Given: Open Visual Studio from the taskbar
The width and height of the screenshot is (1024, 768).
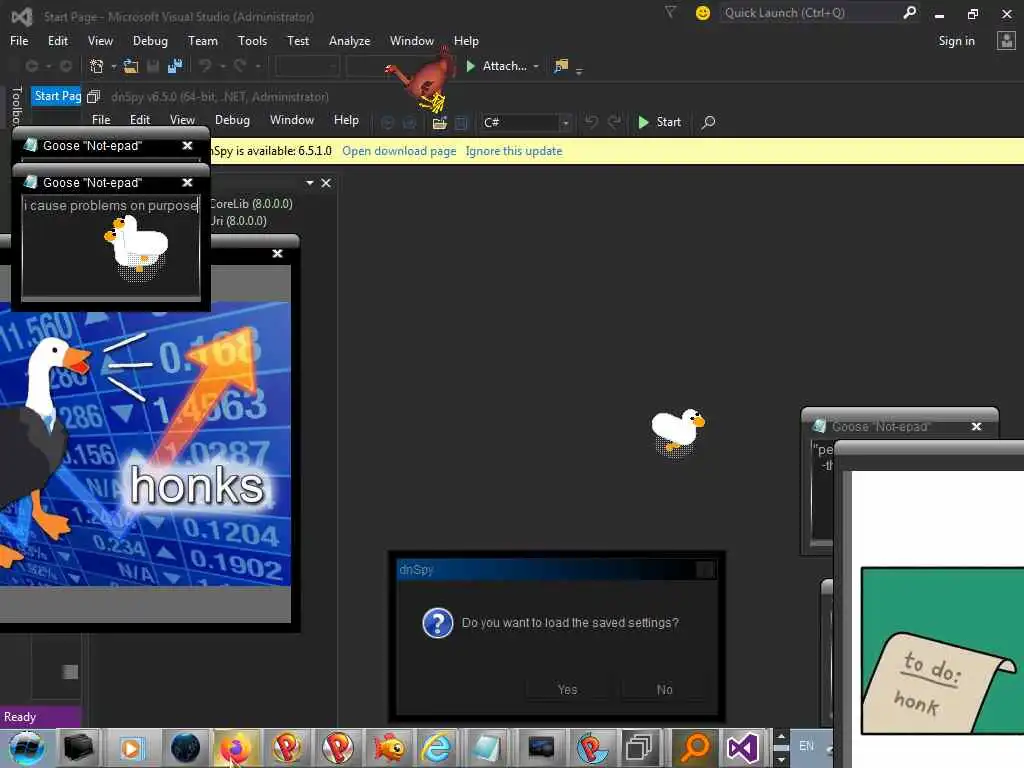Looking at the screenshot, I should 743,748.
